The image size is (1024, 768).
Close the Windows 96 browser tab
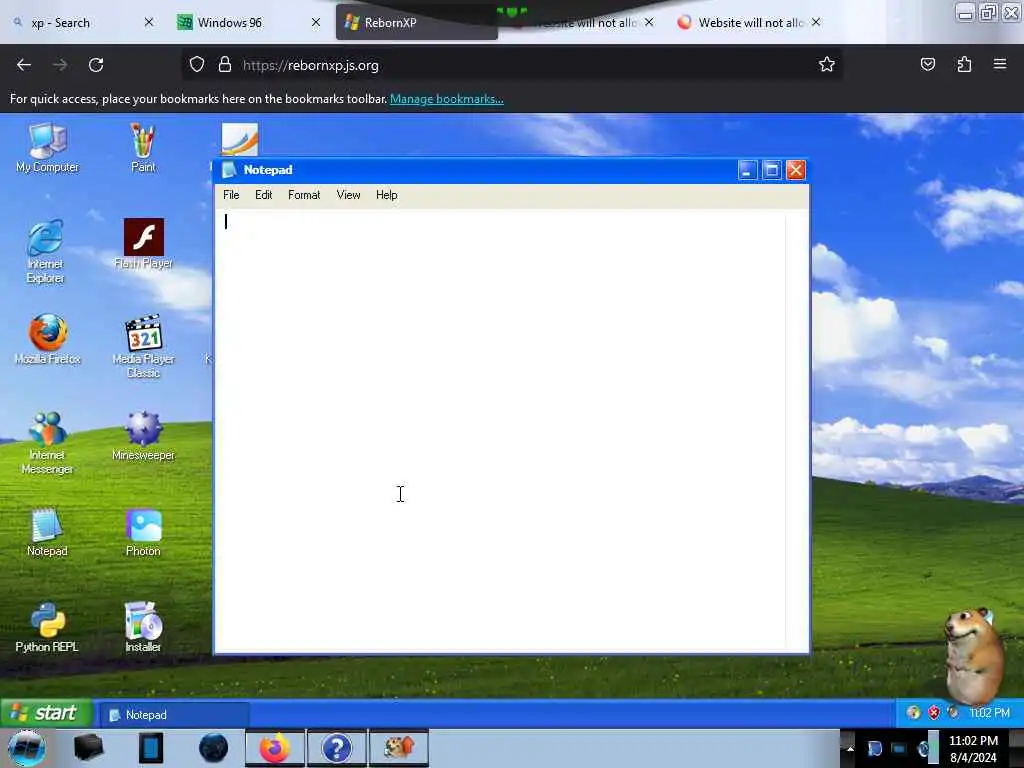pyautogui.click(x=316, y=22)
